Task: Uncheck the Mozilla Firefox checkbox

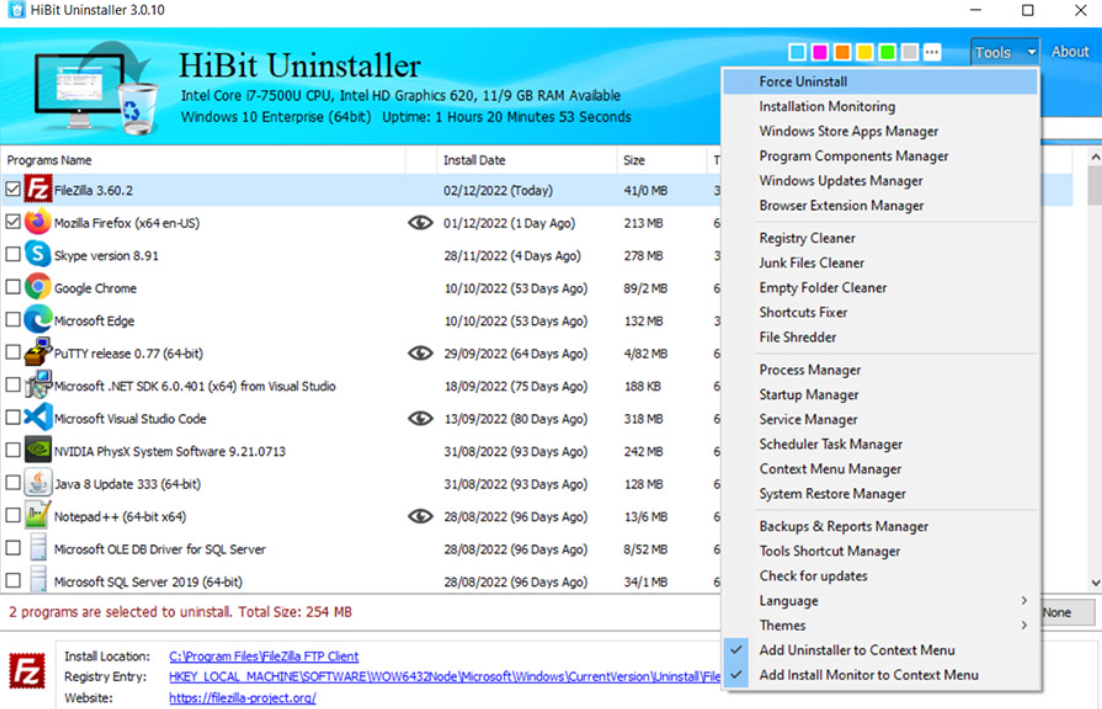Action: pyautogui.click(x=13, y=221)
